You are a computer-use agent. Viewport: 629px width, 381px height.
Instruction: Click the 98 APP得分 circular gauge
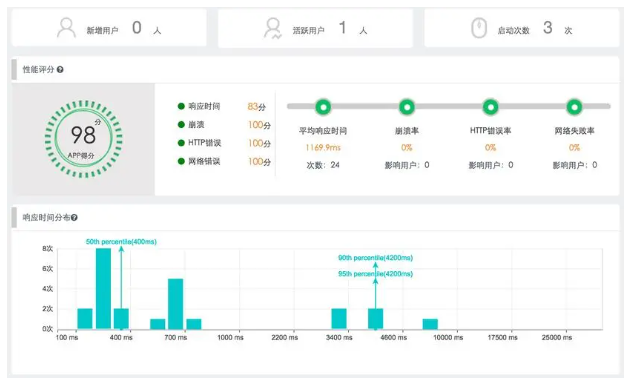pos(83,139)
